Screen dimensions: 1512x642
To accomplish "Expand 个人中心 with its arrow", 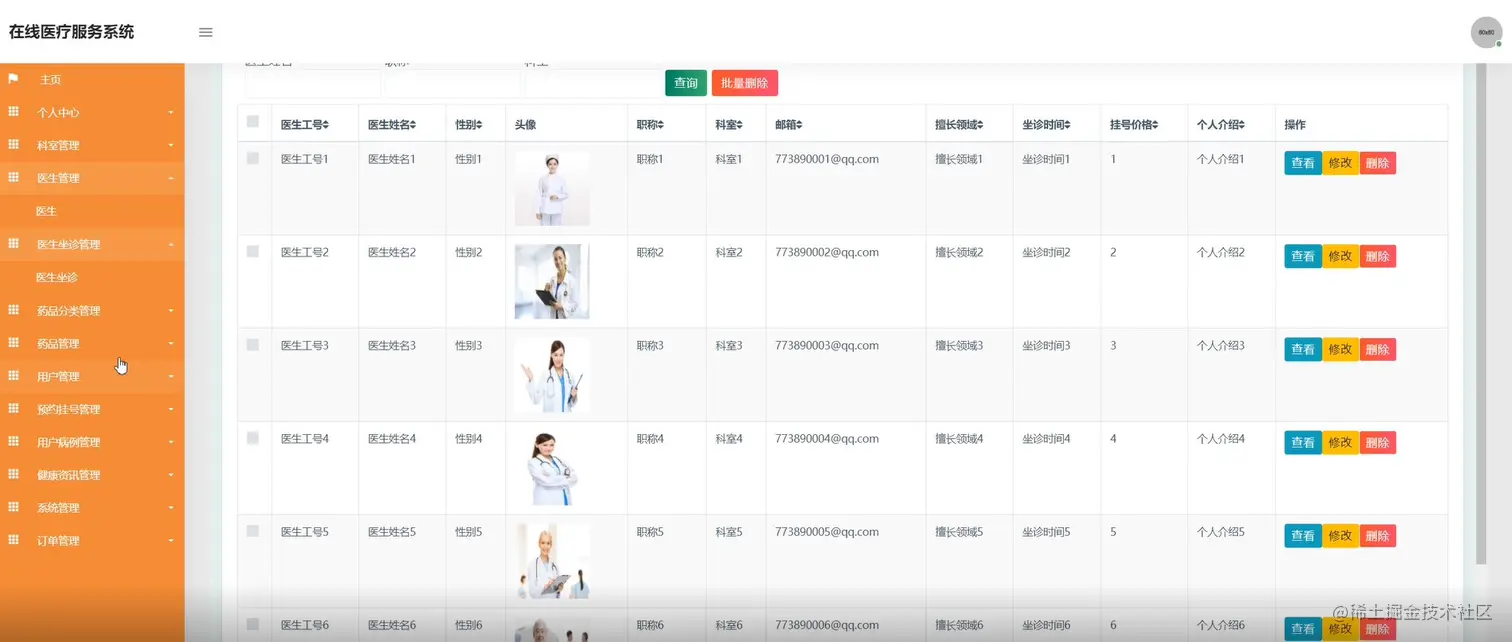I will 171,113.
